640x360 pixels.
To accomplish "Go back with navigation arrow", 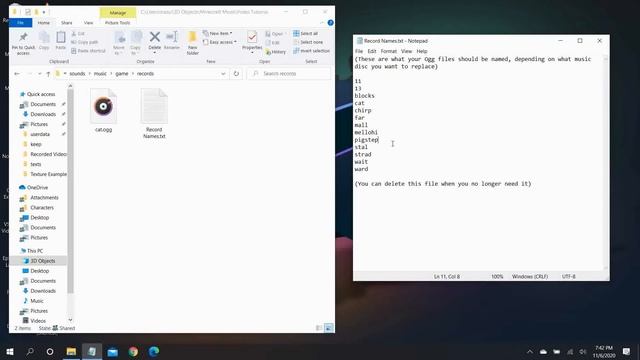I will pos(17,74).
